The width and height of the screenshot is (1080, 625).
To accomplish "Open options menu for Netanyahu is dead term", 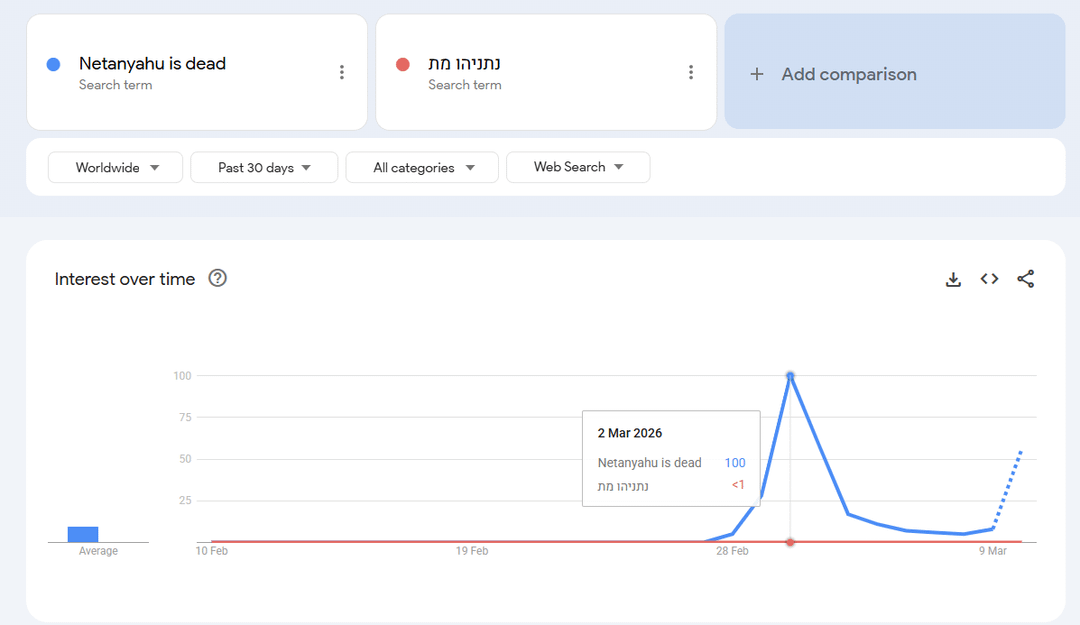I will [x=342, y=72].
